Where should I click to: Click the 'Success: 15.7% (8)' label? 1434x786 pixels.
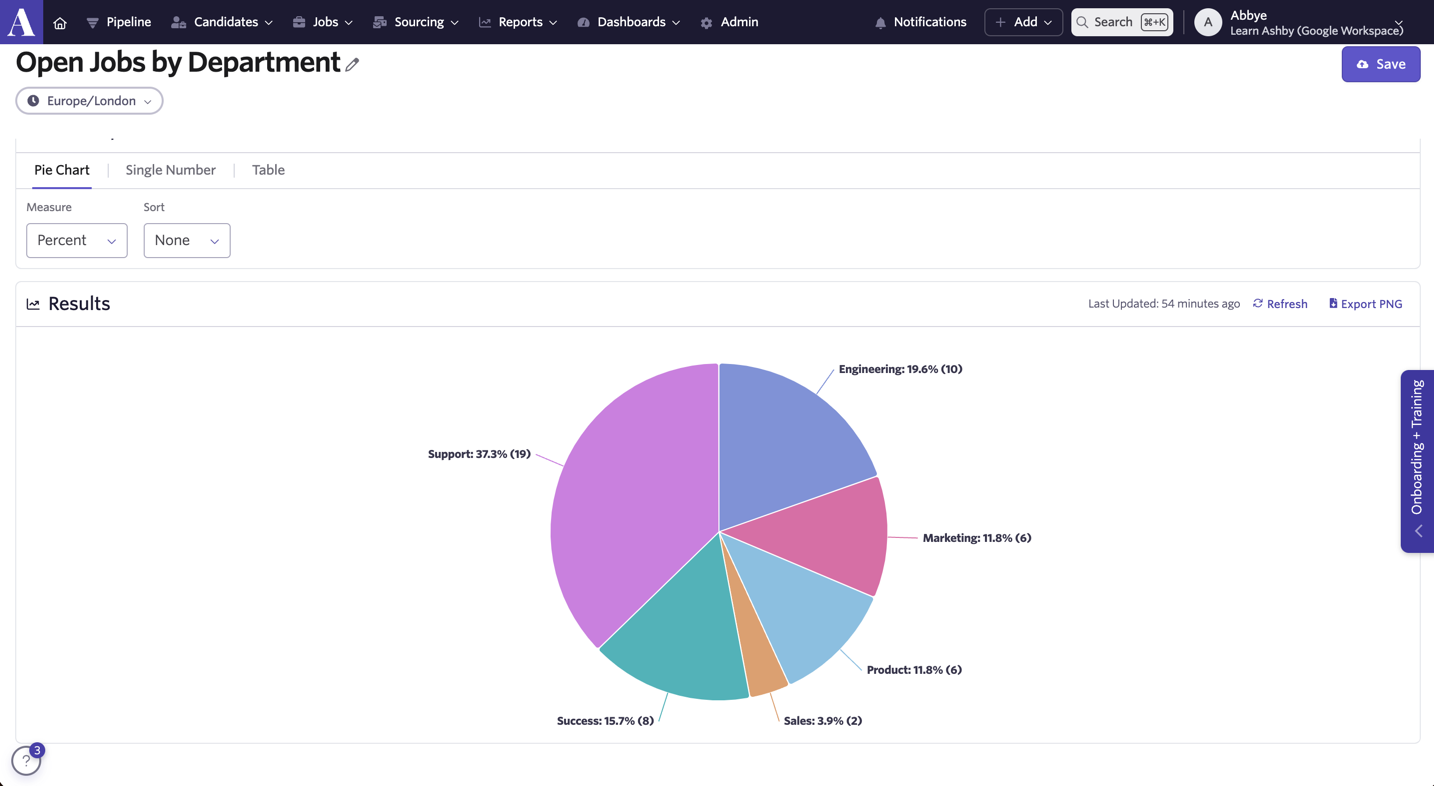click(605, 721)
